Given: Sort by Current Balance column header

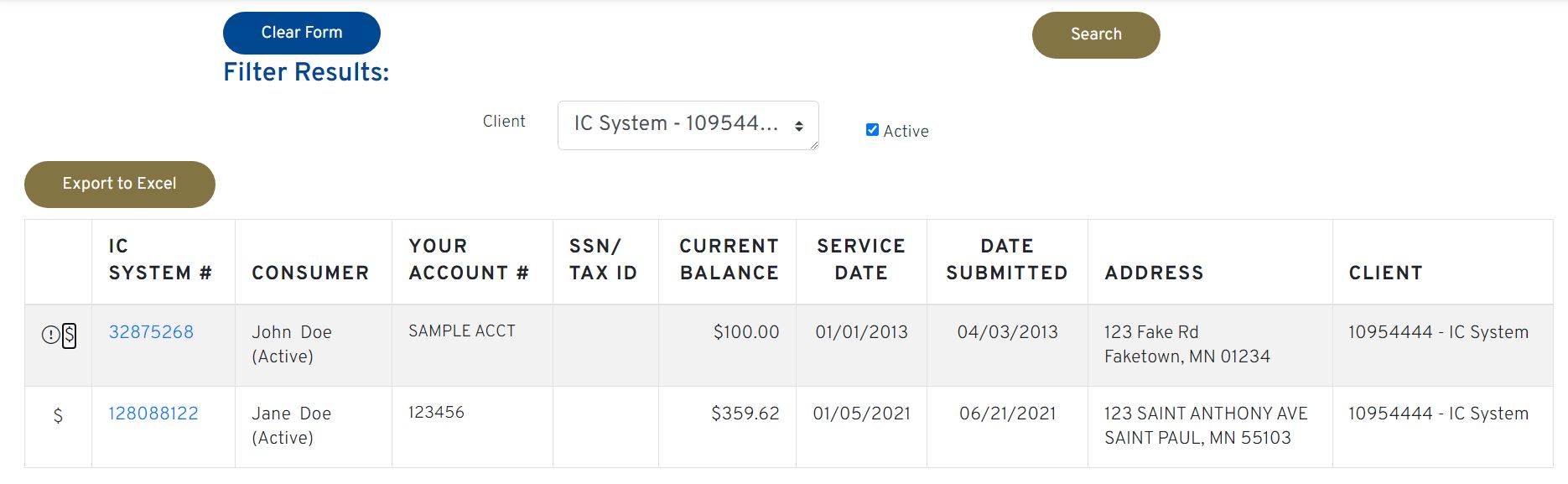Looking at the screenshot, I should tap(729, 260).
